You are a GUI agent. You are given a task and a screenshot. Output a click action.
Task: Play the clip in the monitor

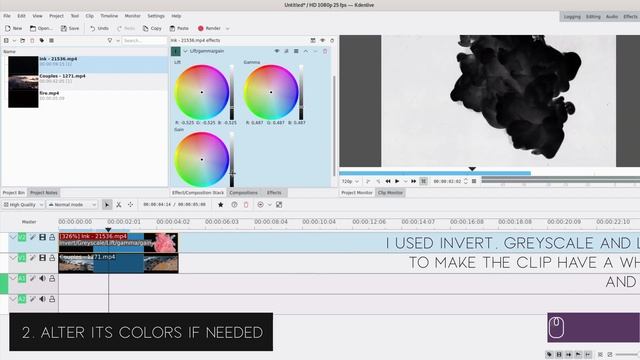(x=397, y=181)
